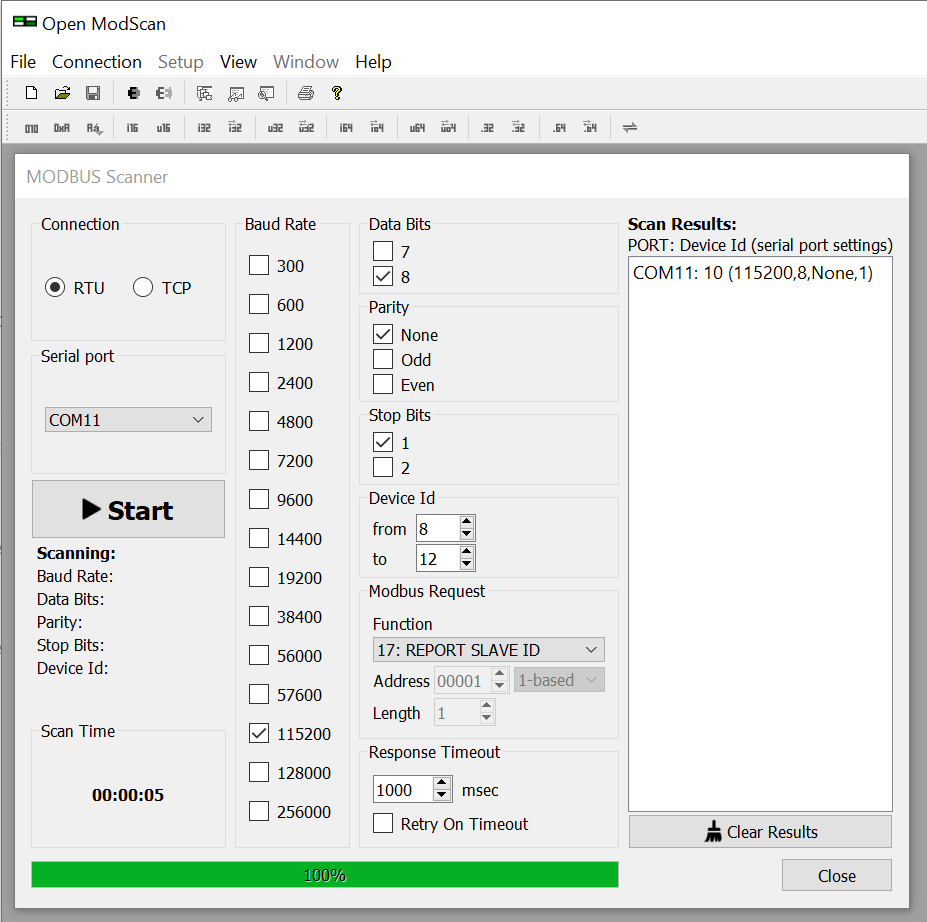Select the swapped u64 format icon

(448, 127)
